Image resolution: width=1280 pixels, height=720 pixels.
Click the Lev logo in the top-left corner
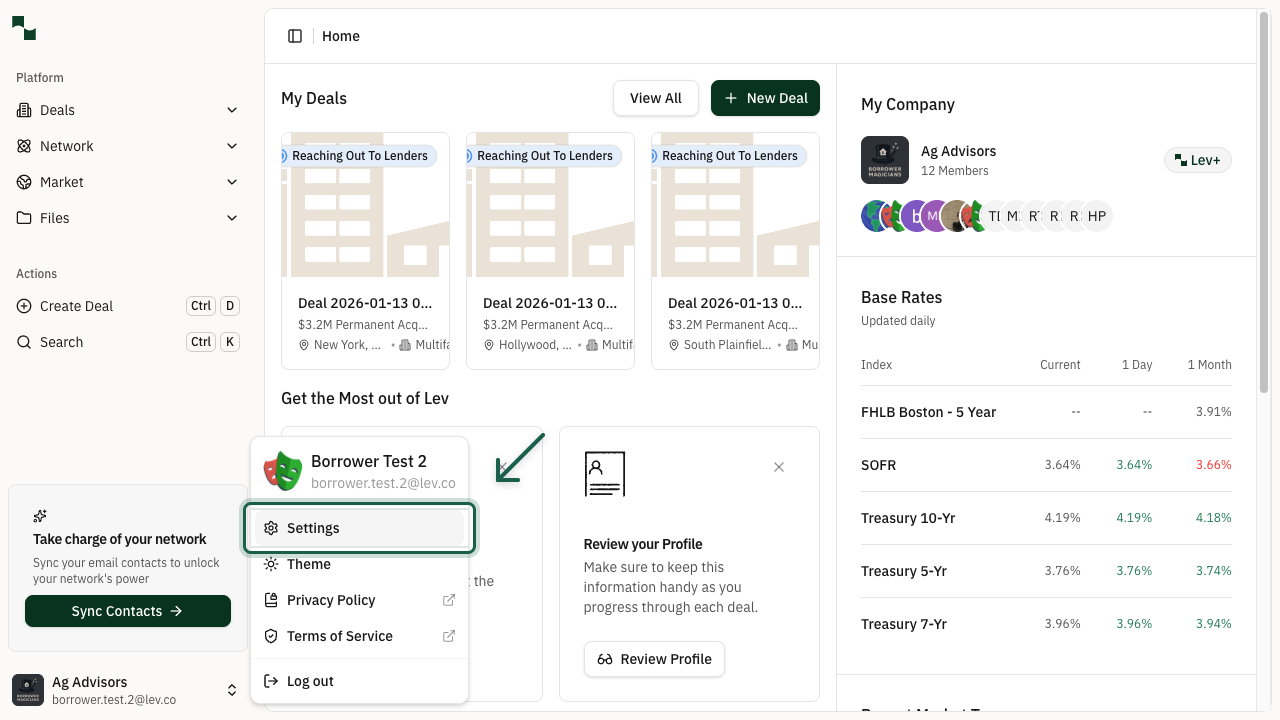(22, 28)
